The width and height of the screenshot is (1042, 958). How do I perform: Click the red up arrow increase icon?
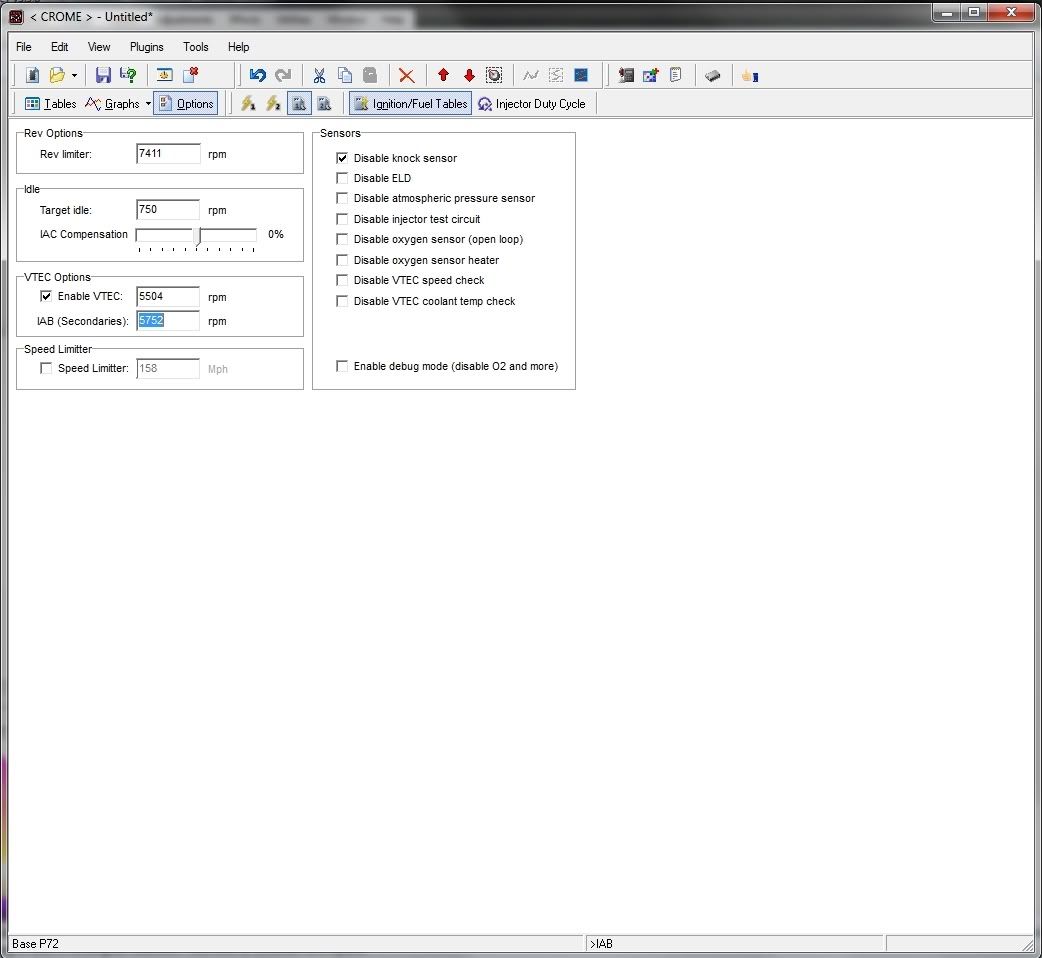coord(443,75)
